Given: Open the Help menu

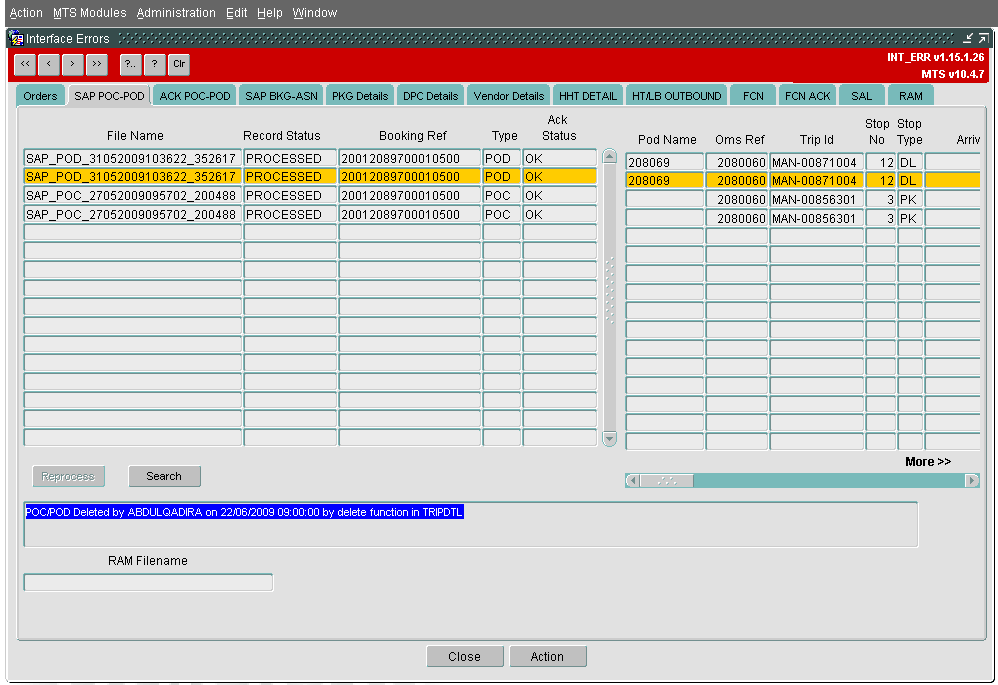Looking at the screenshot, I should [269, 13].
